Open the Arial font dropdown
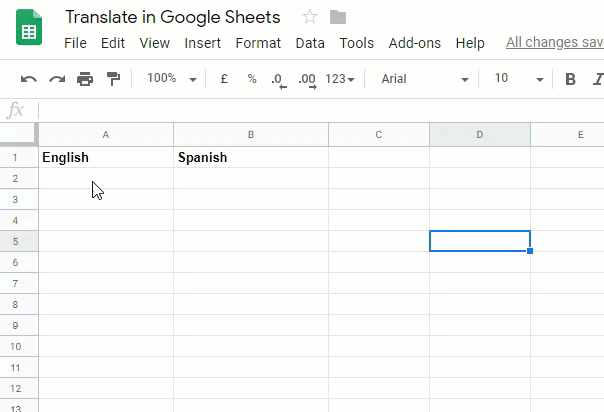The height and width of the screenshot is (412, 604). [425, 79]
